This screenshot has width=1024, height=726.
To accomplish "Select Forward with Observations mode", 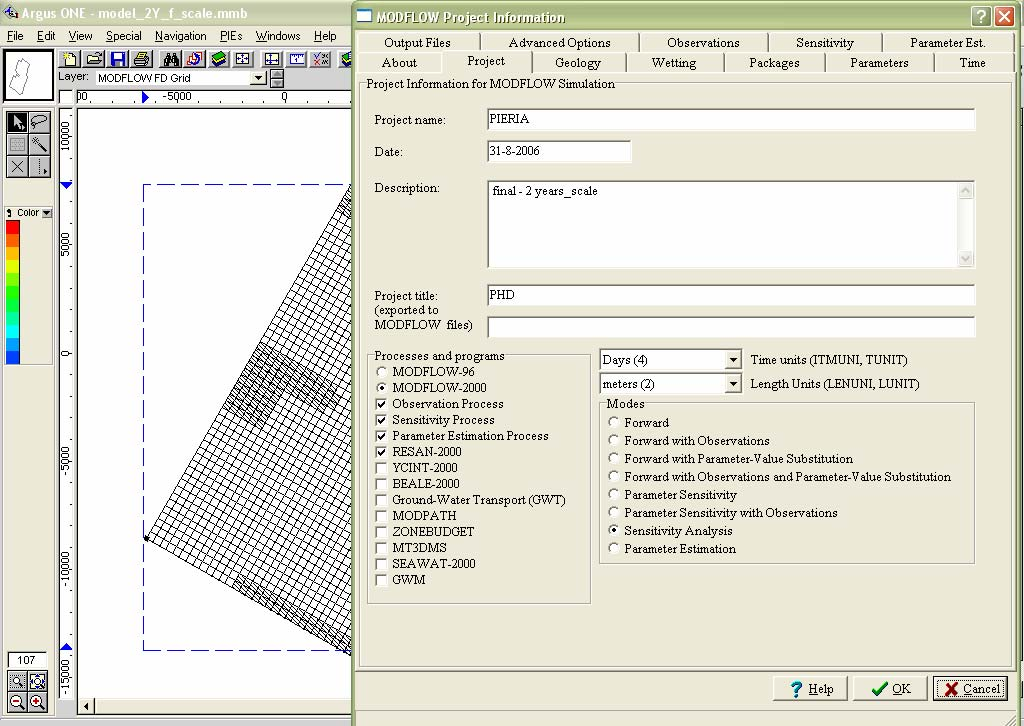I will pyautogui.click(x=613, y=440).
